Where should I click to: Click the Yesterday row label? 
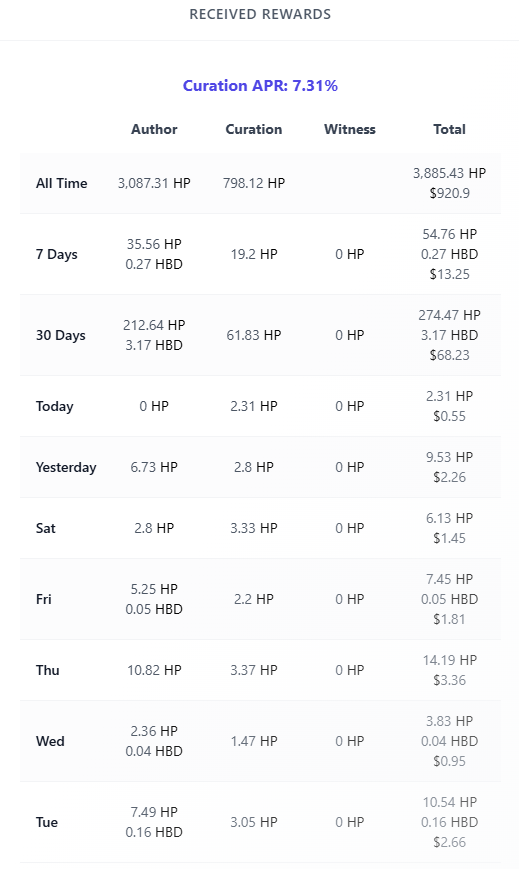[66, 467]
